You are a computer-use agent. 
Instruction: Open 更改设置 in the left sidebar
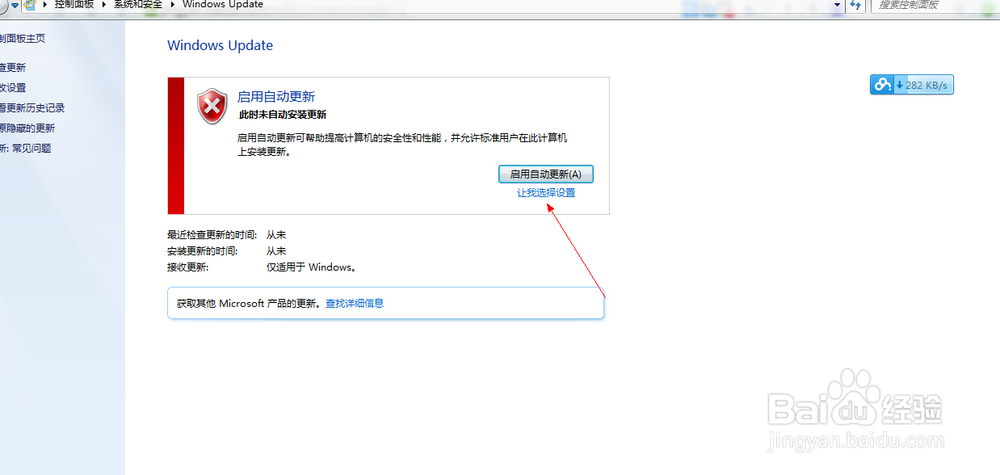click(13, 88)
